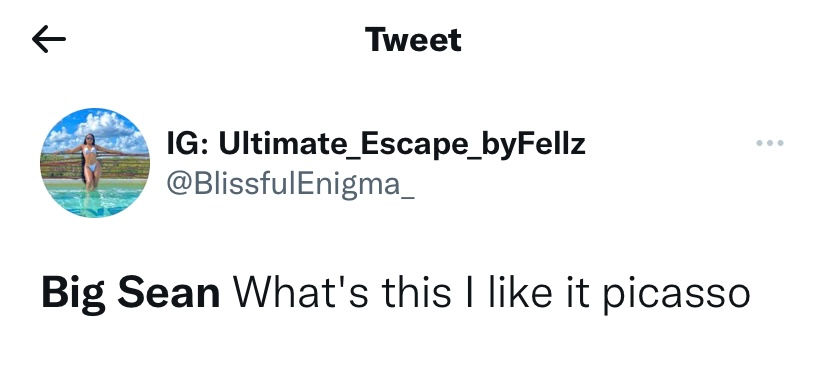Click the "Tweet" header title

(x=413, y=40)
